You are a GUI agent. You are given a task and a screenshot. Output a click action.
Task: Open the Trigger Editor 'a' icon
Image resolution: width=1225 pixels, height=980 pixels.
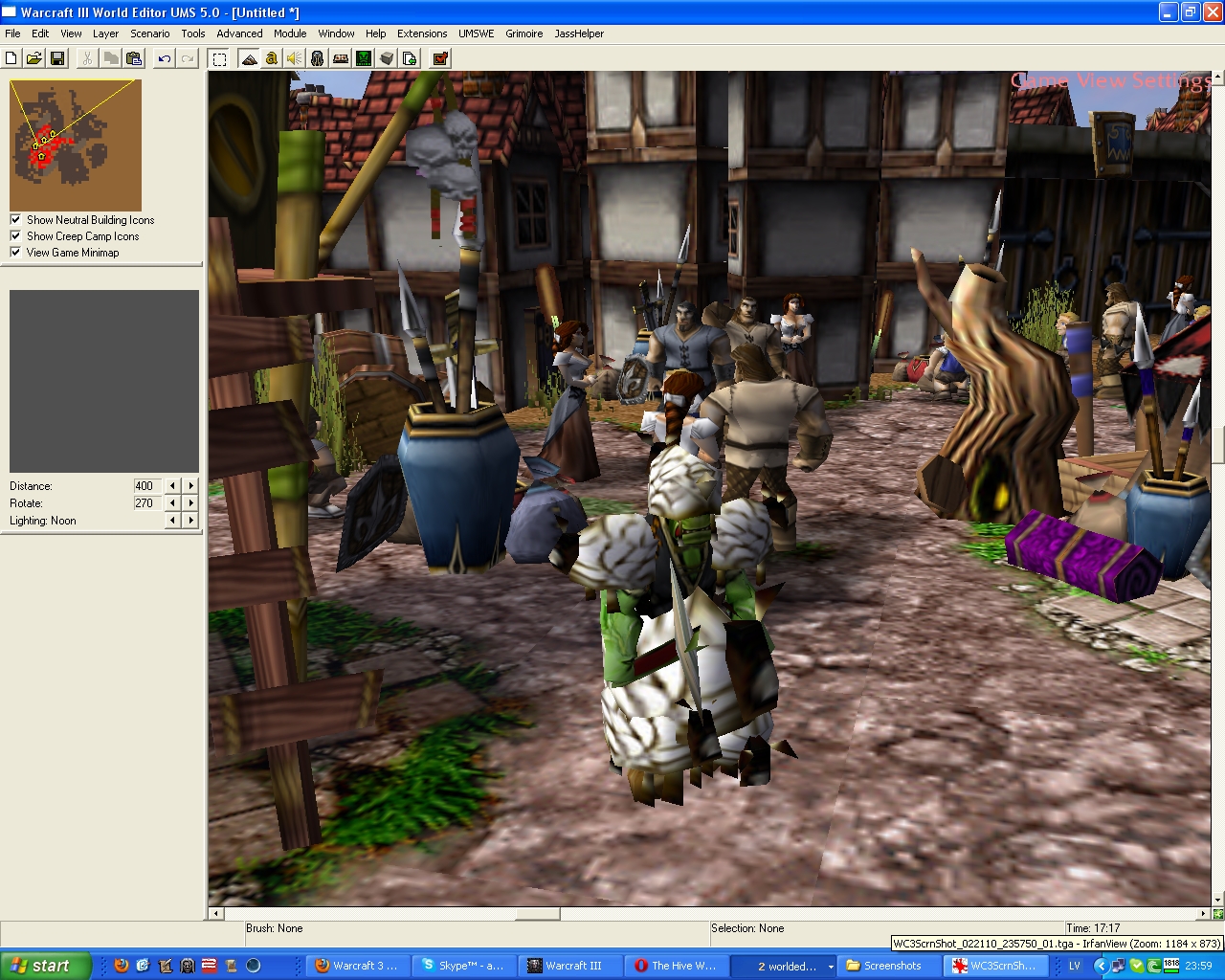272,58
